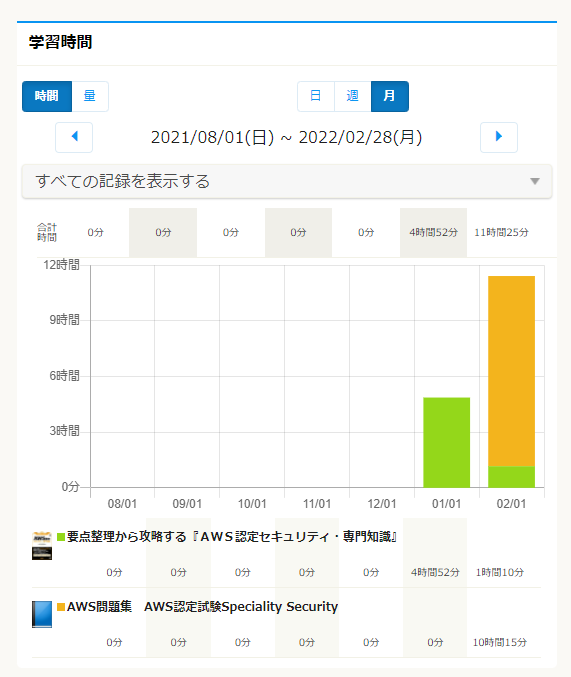571x677 pixels.
Task: Select the 時間 toggle
Action: [47, 96]
